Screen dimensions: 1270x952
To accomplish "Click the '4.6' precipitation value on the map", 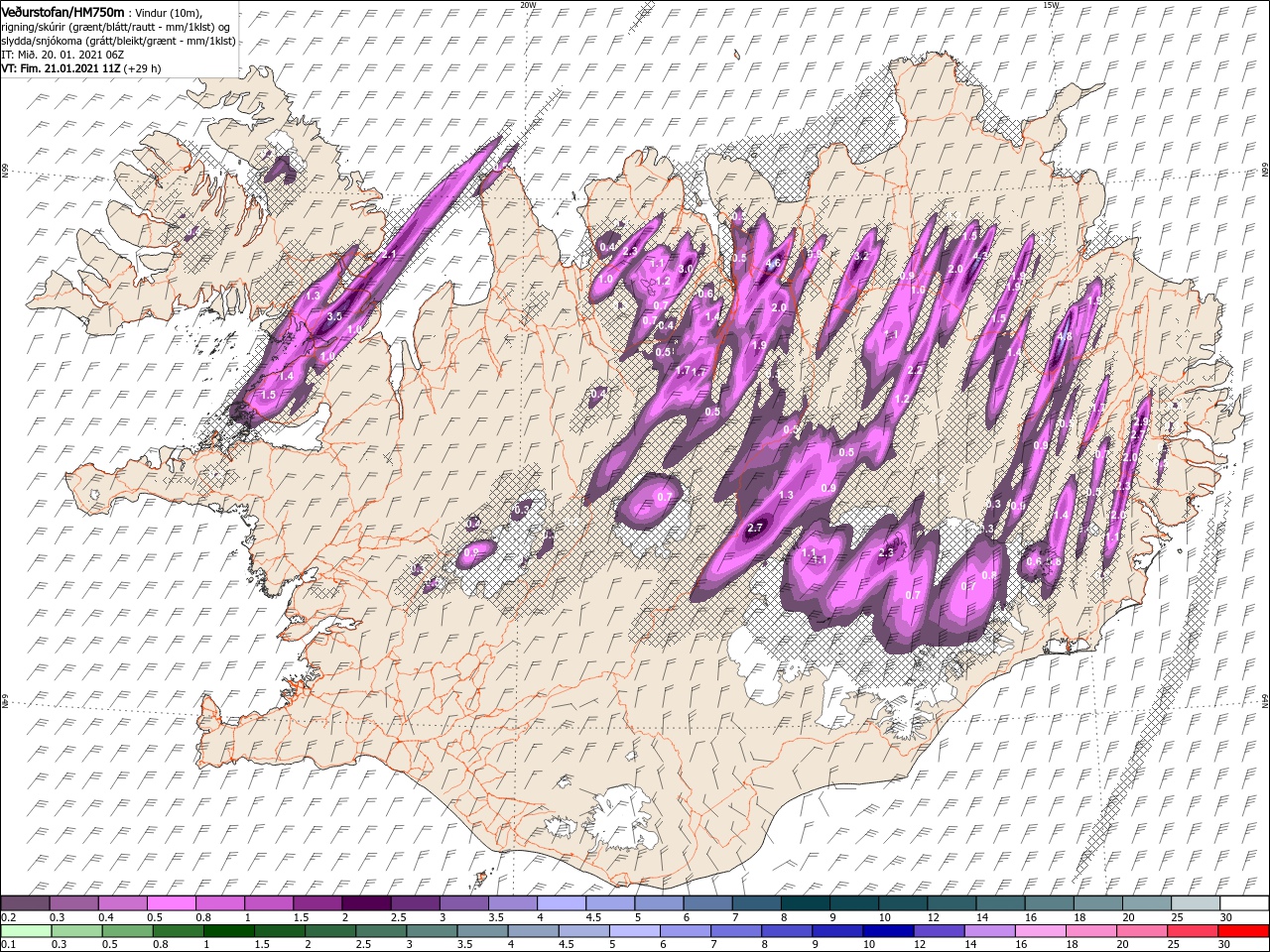I will (x=774, y=264).
